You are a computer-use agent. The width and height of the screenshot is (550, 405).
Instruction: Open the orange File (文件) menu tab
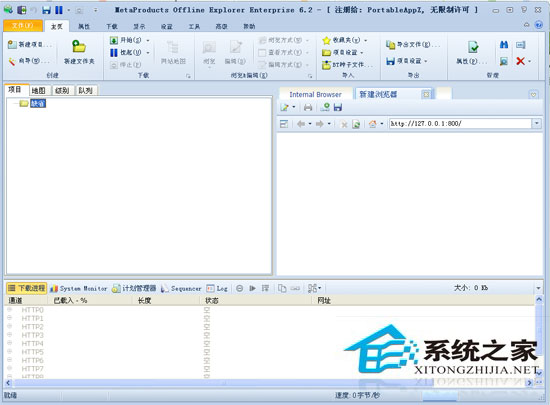coord(23,25)
